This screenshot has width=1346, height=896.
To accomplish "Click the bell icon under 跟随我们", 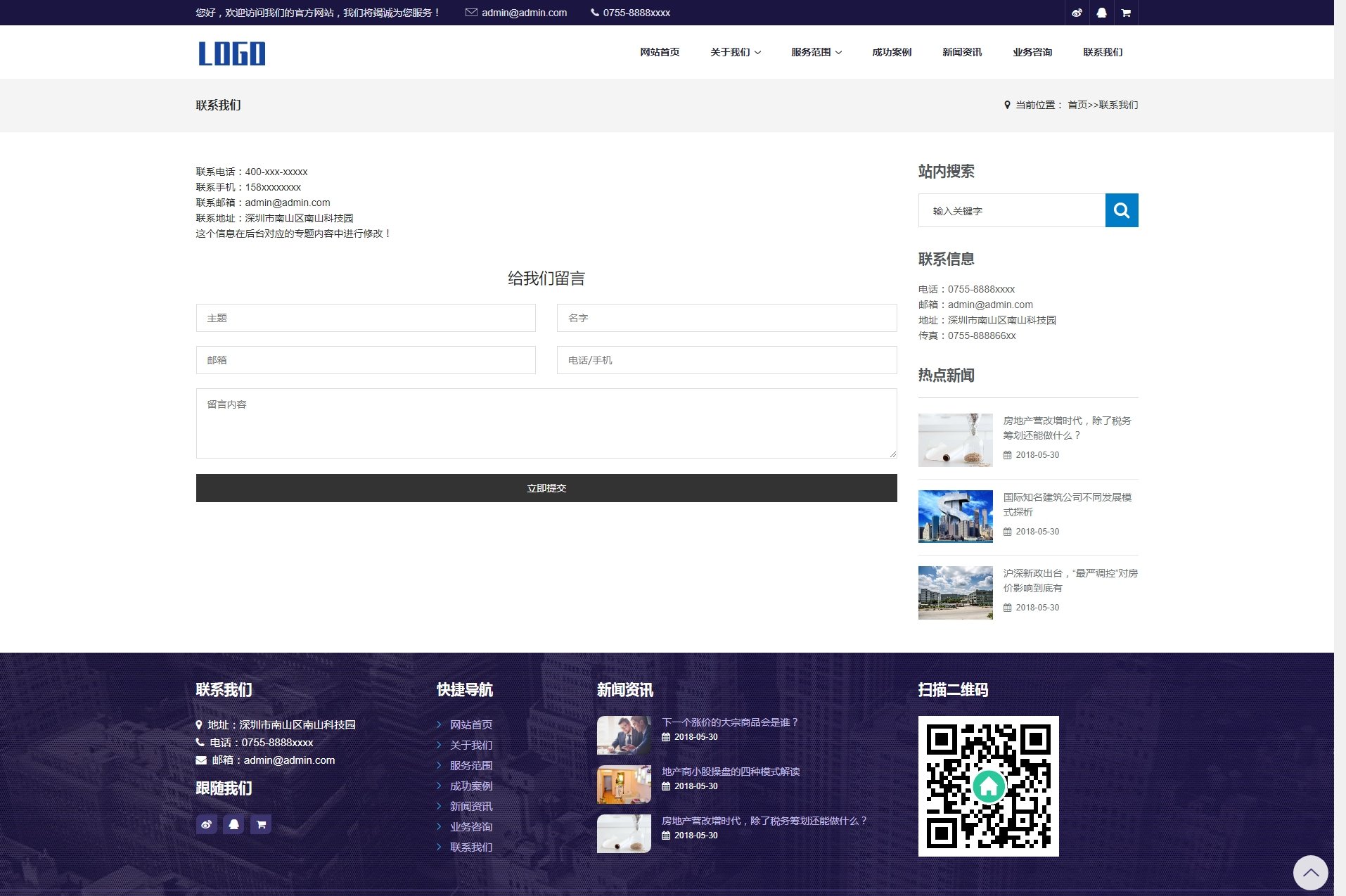I will point(233,824).
